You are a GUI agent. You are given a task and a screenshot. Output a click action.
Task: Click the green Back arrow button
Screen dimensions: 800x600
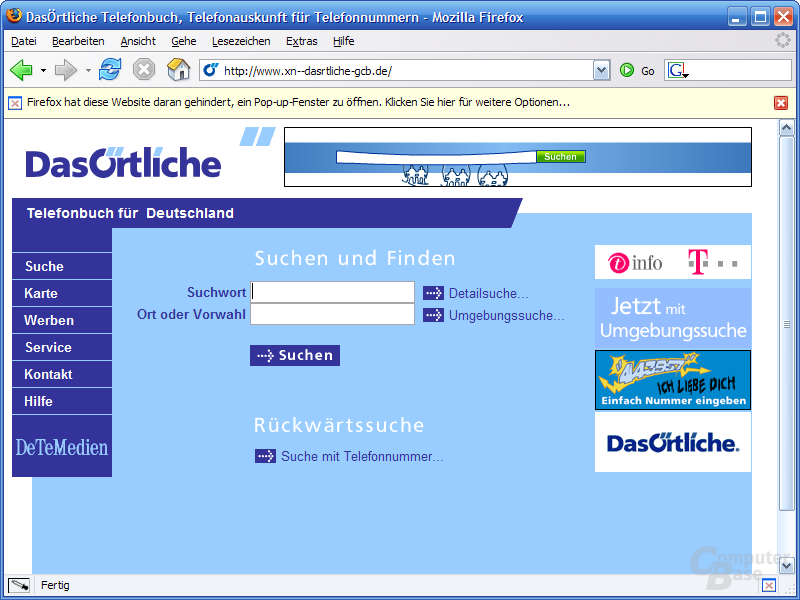point(22,70)
